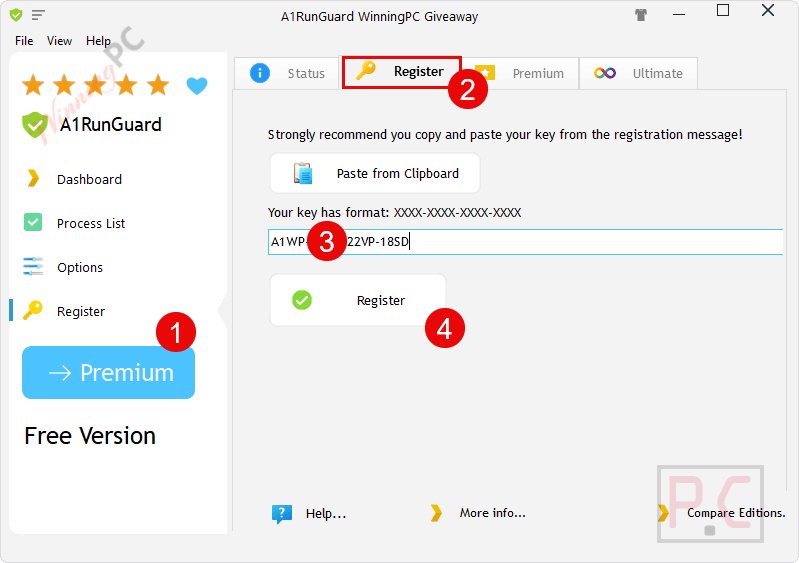Viewport: 799px width, 563px height.
Task: Switch to the Register tab
Action: (x=402, y=72)
